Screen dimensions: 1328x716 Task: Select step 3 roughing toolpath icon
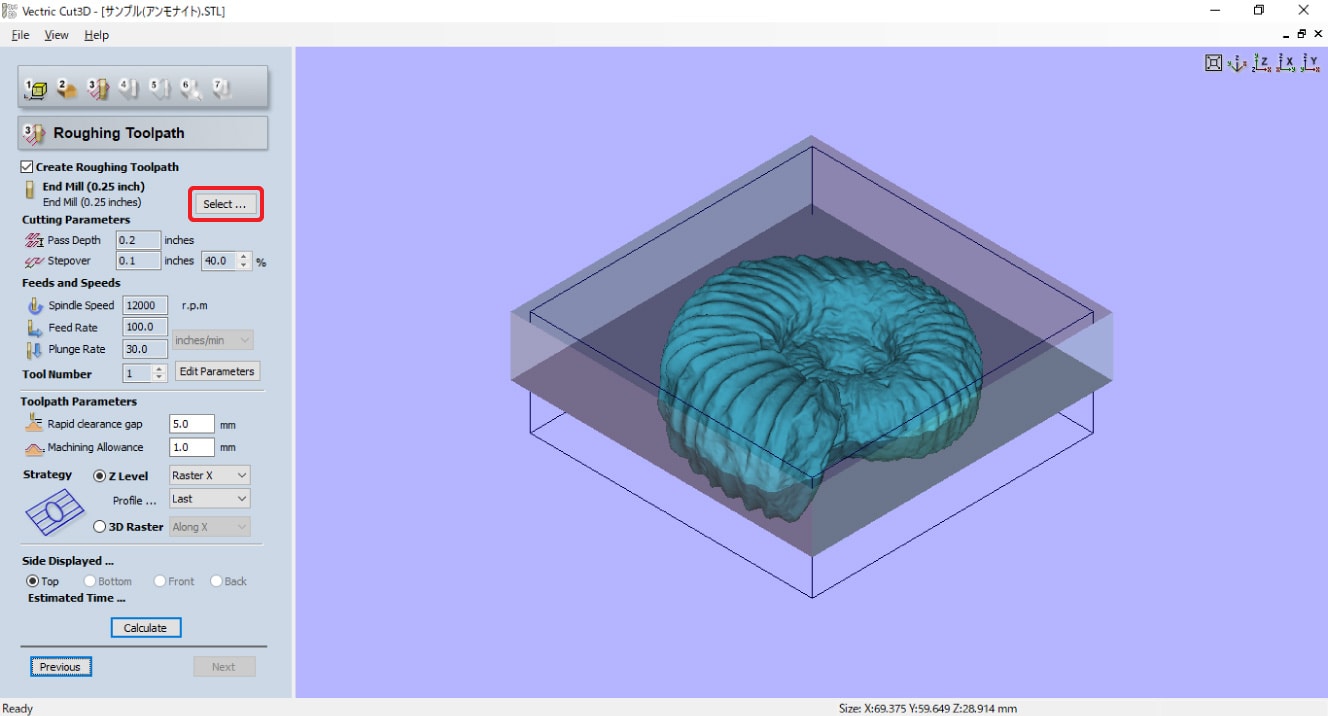(98, 89)
